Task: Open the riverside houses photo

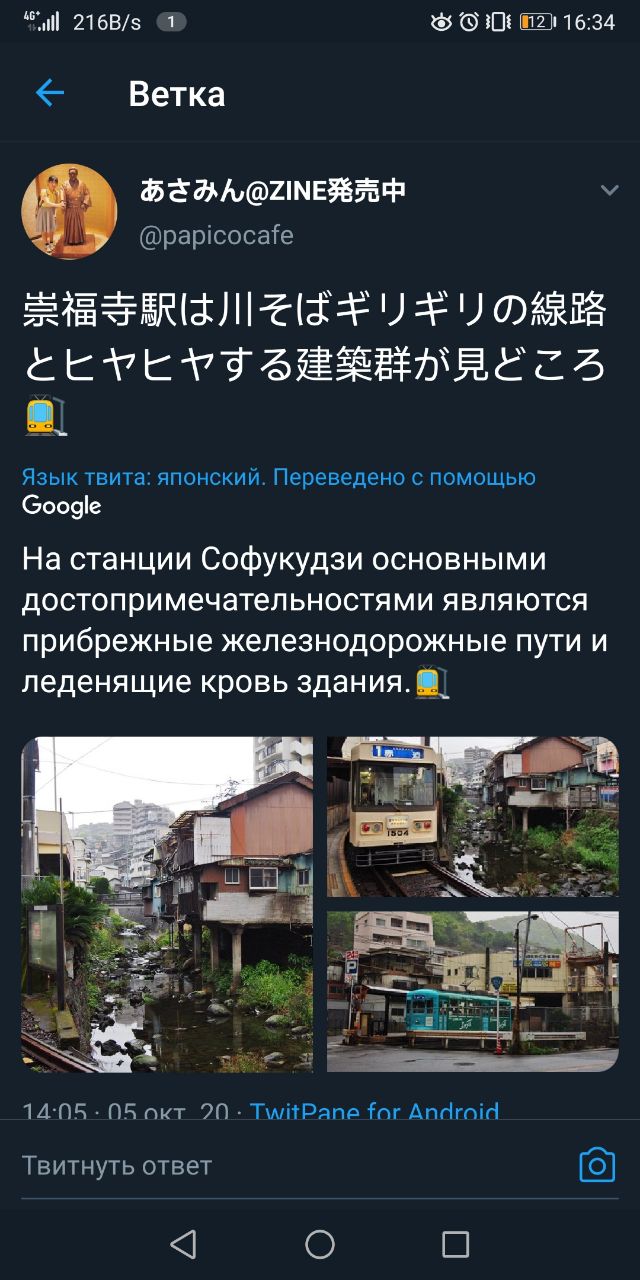Action: 167,904
